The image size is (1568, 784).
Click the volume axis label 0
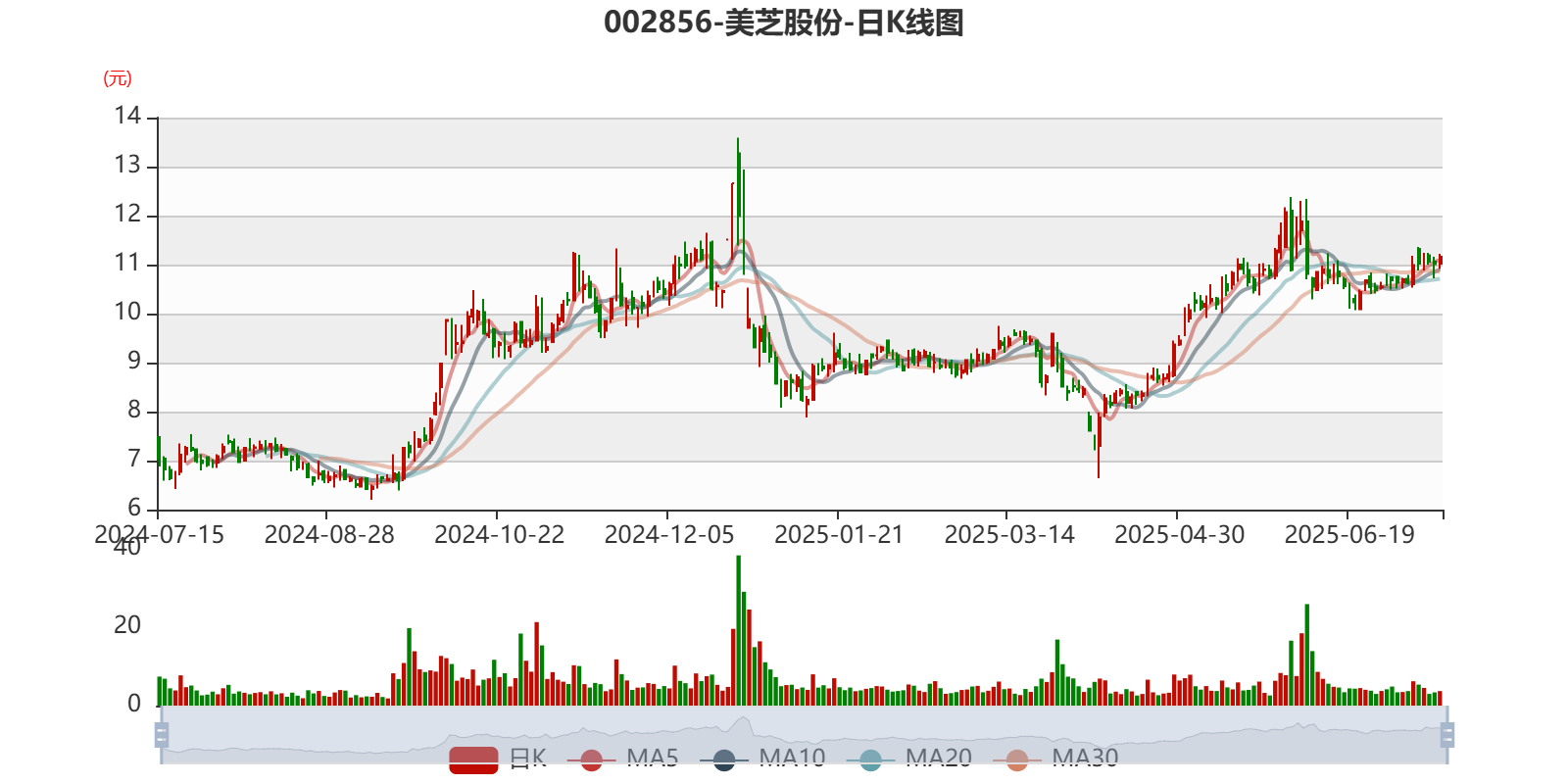(x=134, y=704)
